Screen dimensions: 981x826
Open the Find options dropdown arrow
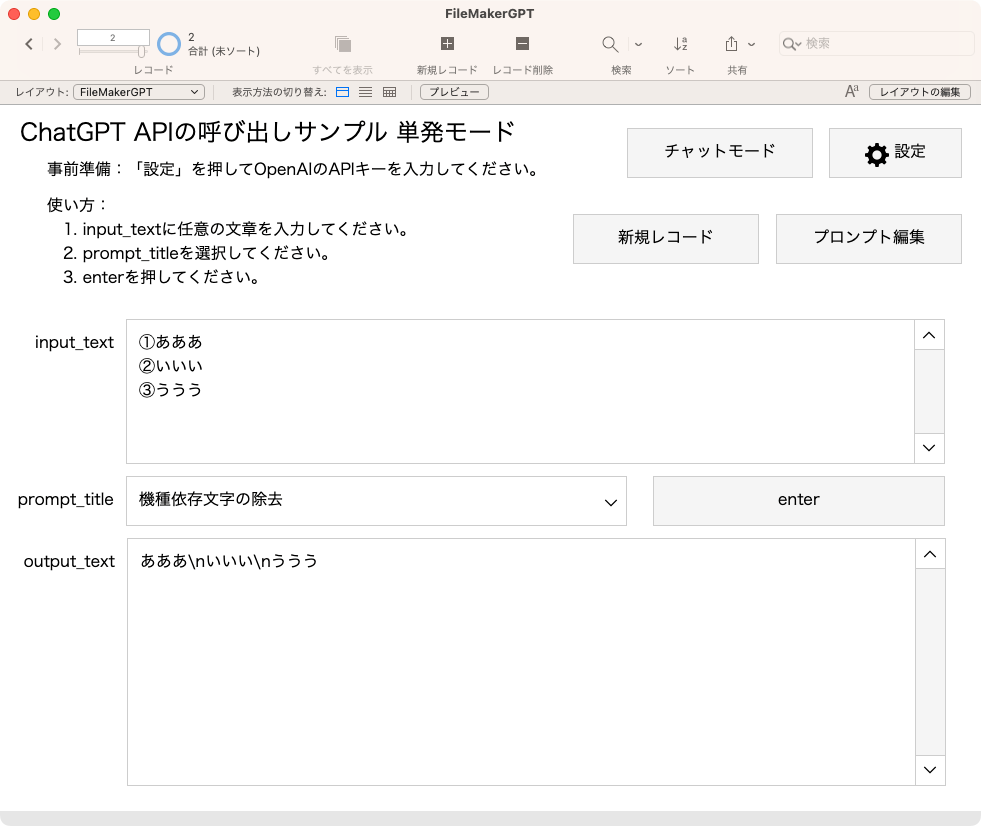tap(638, 44)
